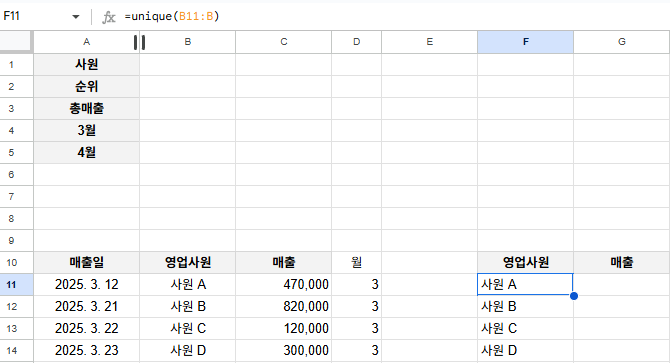Click month value 3 in row 11
This screenshot has width=670, height=363.
356,284
